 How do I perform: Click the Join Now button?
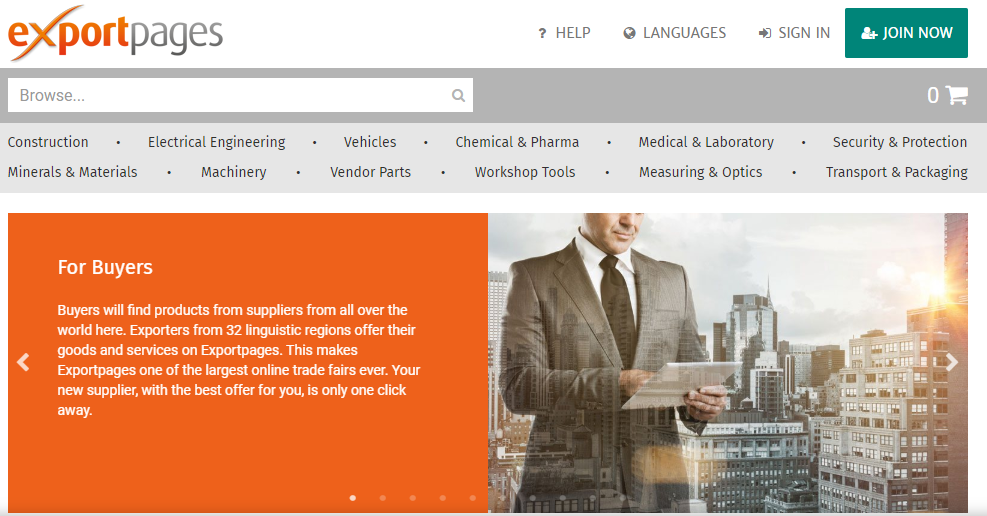coord(906,33)
